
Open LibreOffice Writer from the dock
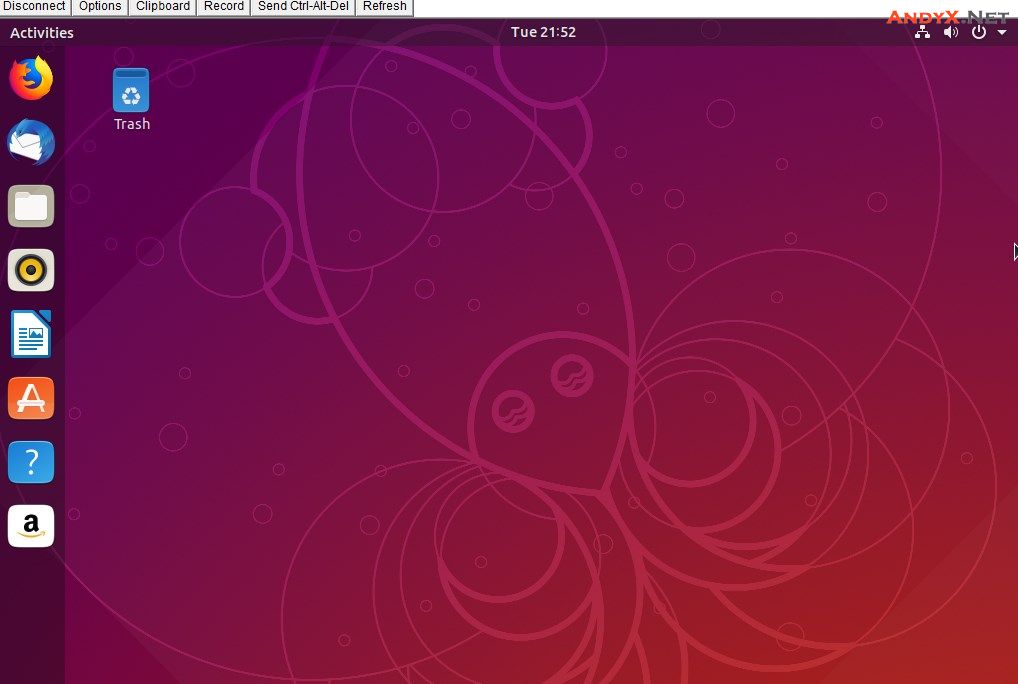(x=31, y=334)
